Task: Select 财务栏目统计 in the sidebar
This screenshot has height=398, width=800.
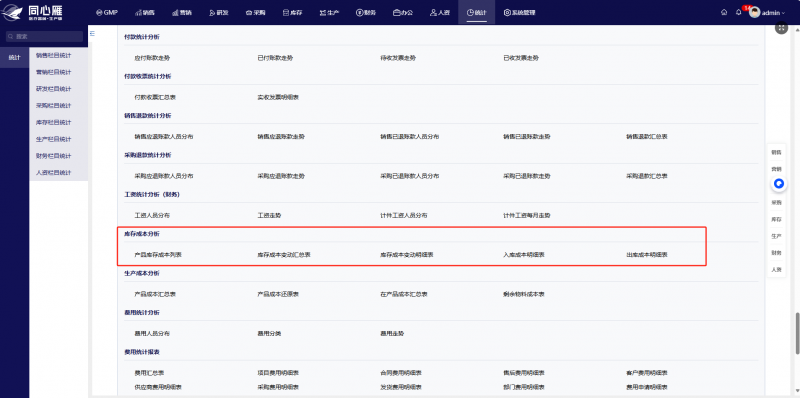Action: coord(54,156)
